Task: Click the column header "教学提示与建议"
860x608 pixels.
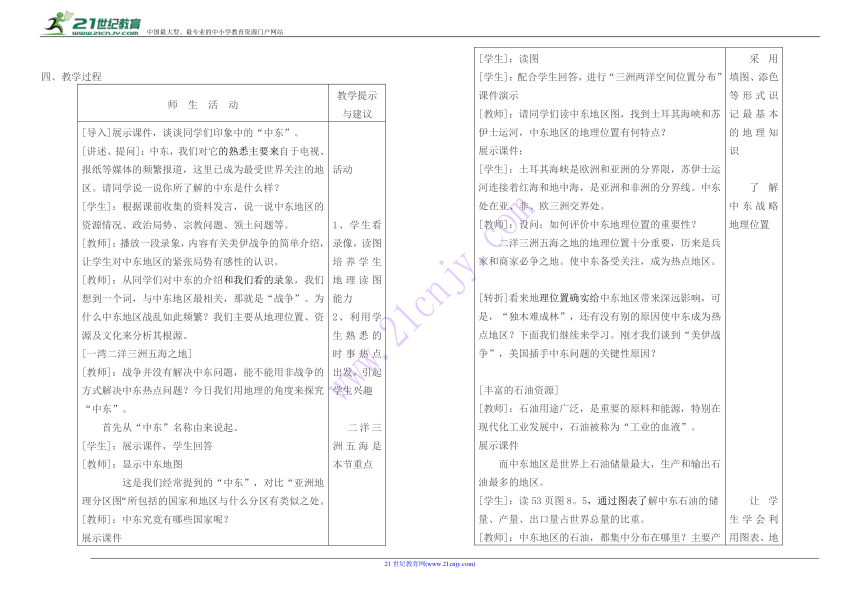Action: 357,104
